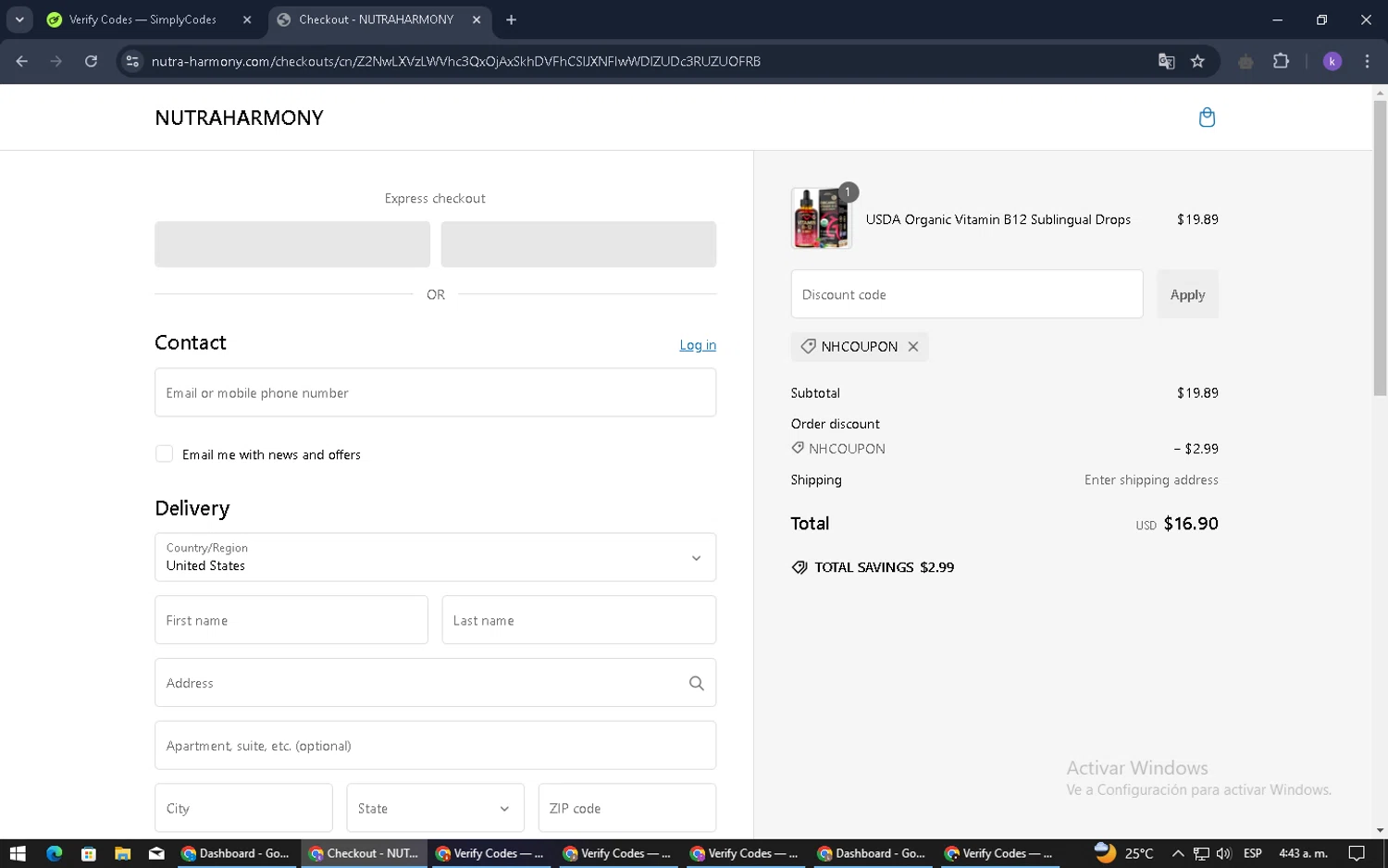Open the first Dashboard - Go... taskbar window
1388x868 pixels.
(237, 853)
